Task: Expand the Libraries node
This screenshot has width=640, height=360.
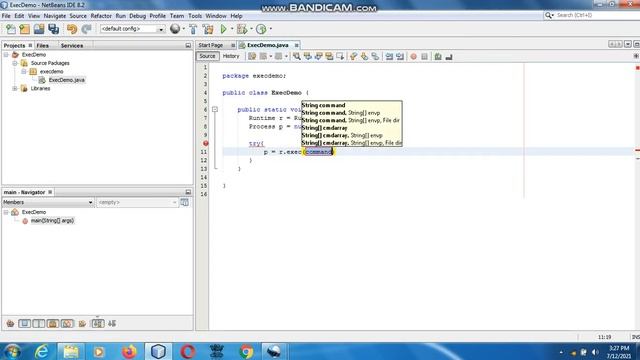Action: [15, 89]
